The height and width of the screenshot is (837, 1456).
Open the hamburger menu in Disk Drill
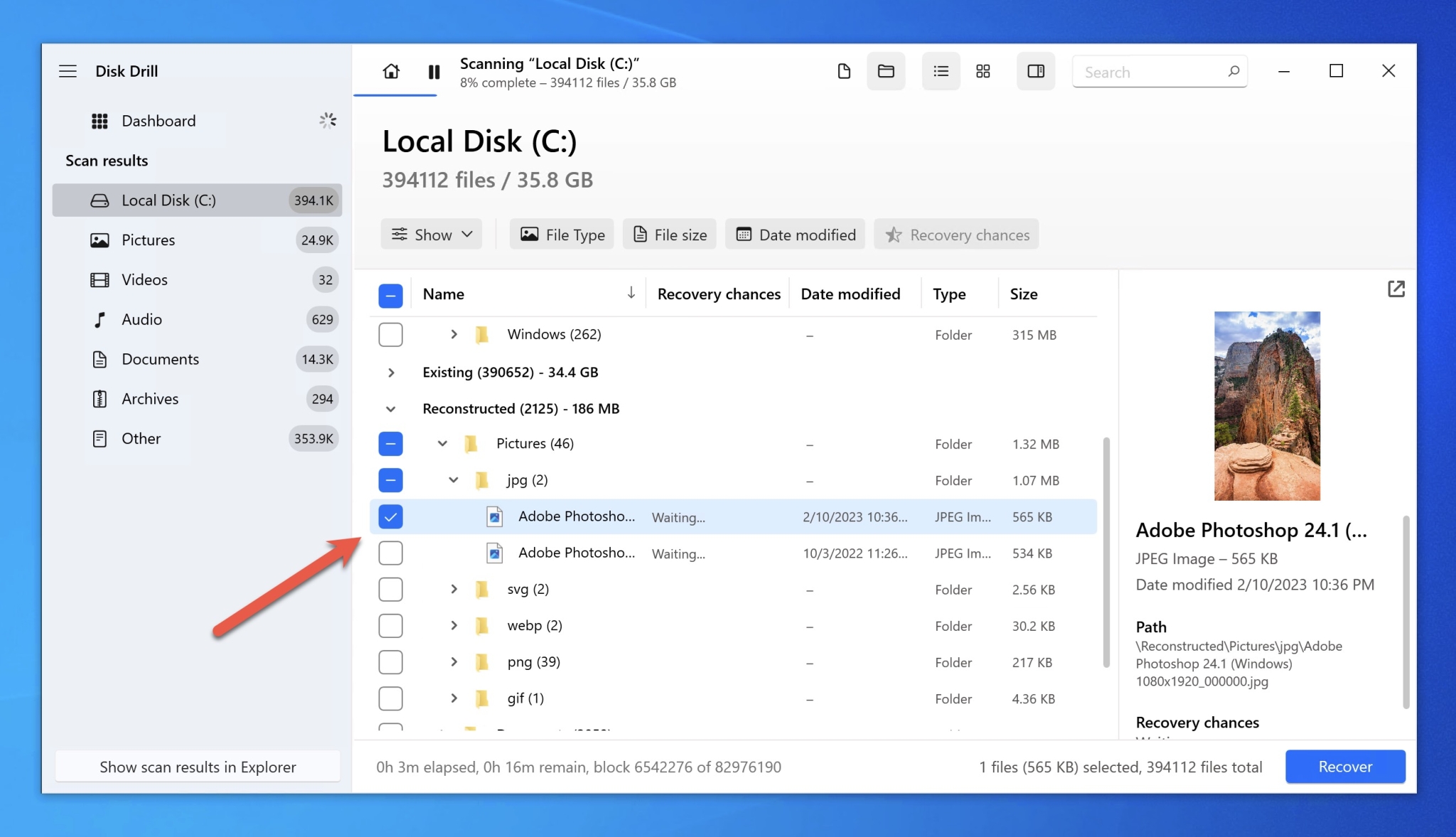68,70
